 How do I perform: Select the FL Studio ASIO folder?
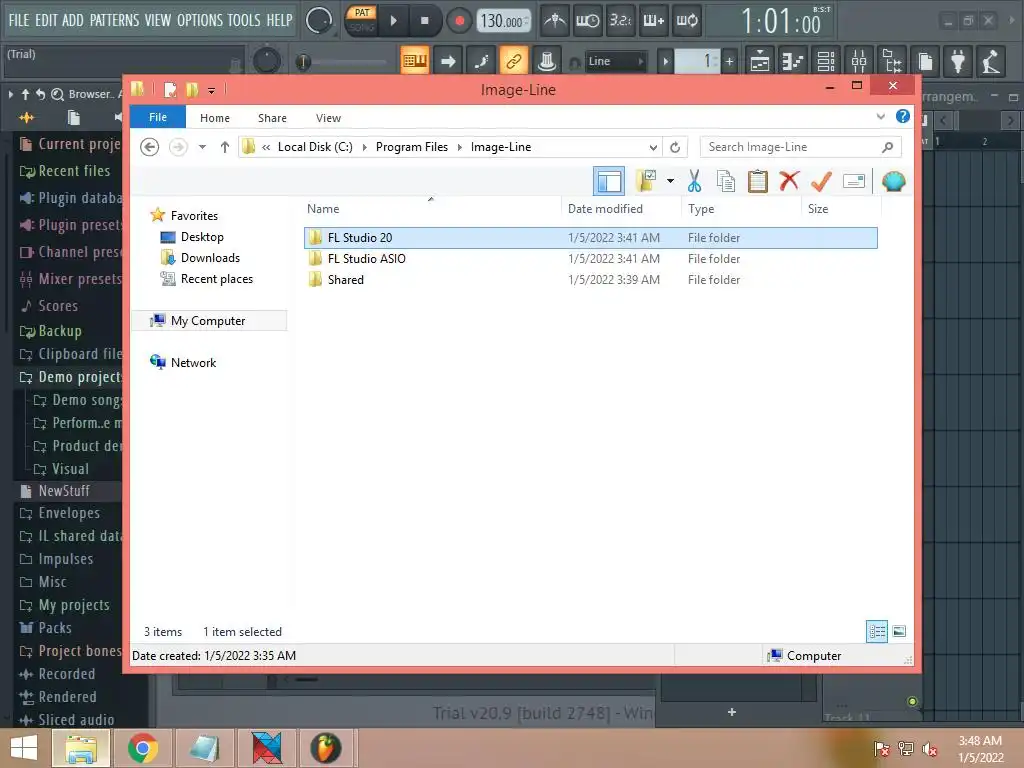590,259
